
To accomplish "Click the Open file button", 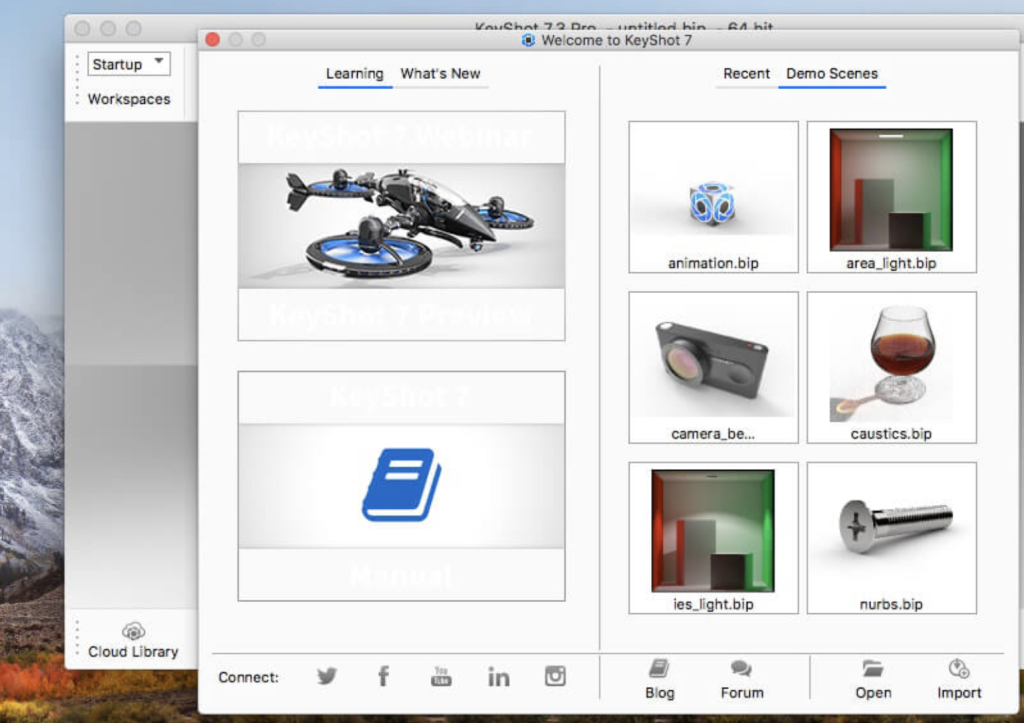I will pyautogui.click(x=873, y=679).
